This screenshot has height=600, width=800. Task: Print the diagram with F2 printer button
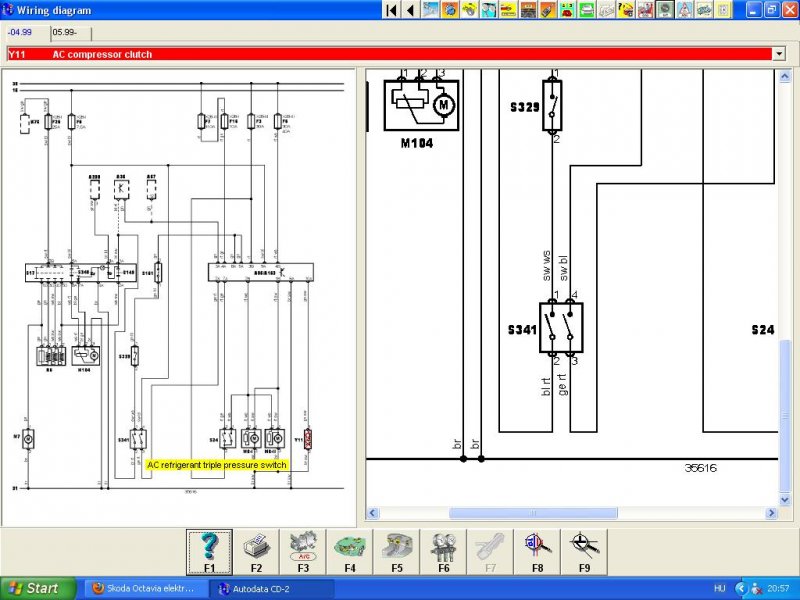(256, 553)
